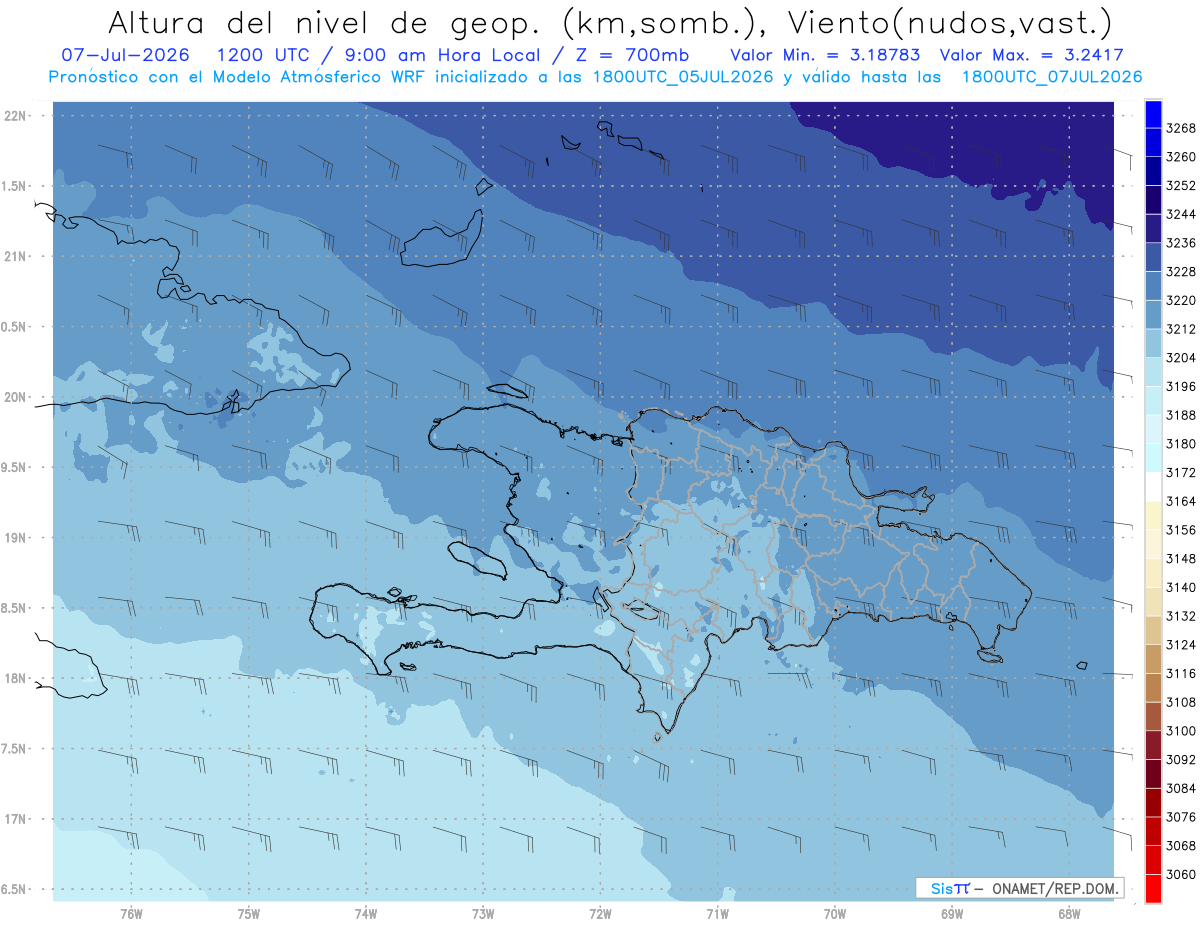Click the 76W longitude label

pos(131,914)
